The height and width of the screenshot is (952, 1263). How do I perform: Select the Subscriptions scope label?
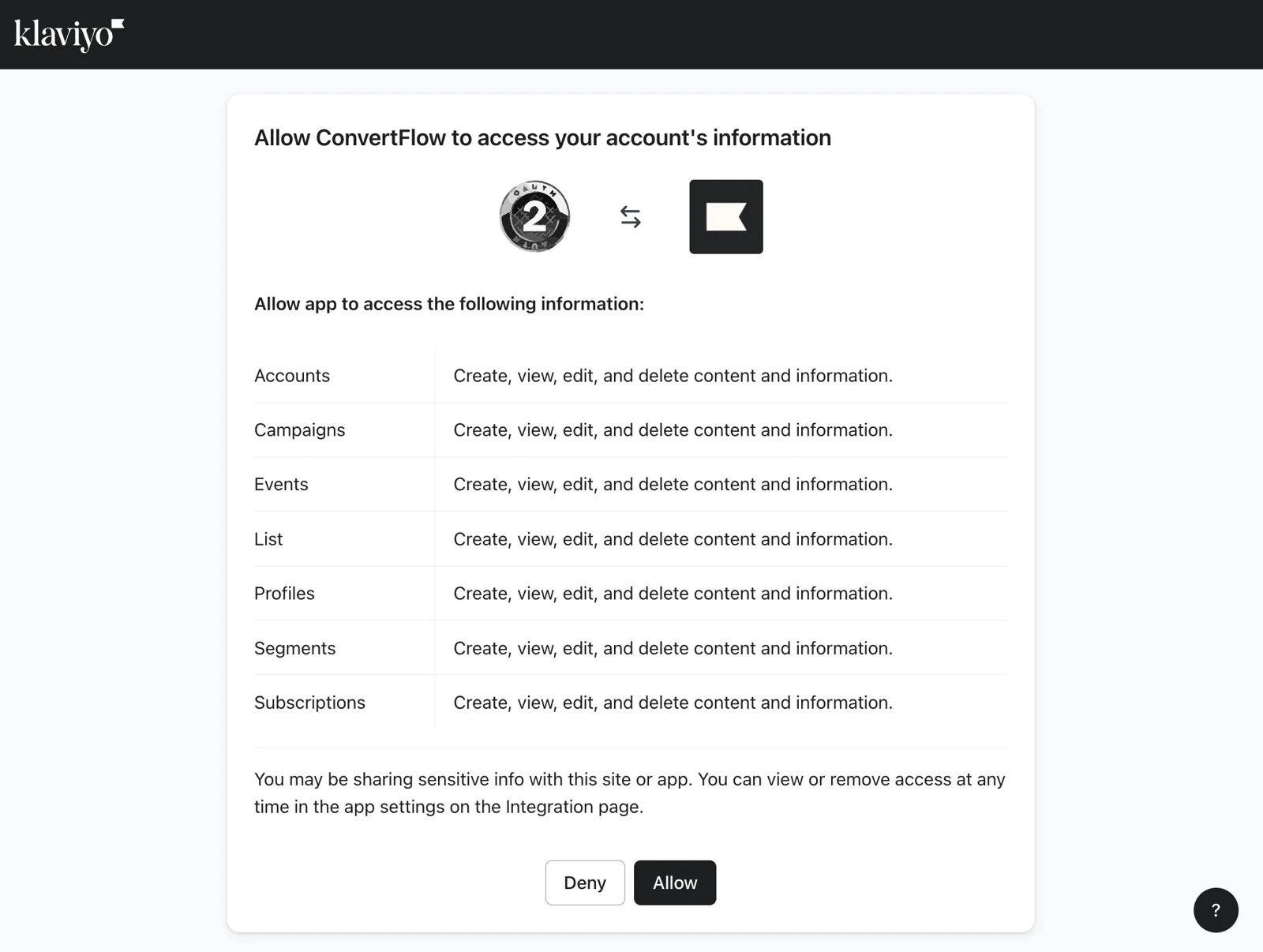(309, 703)
